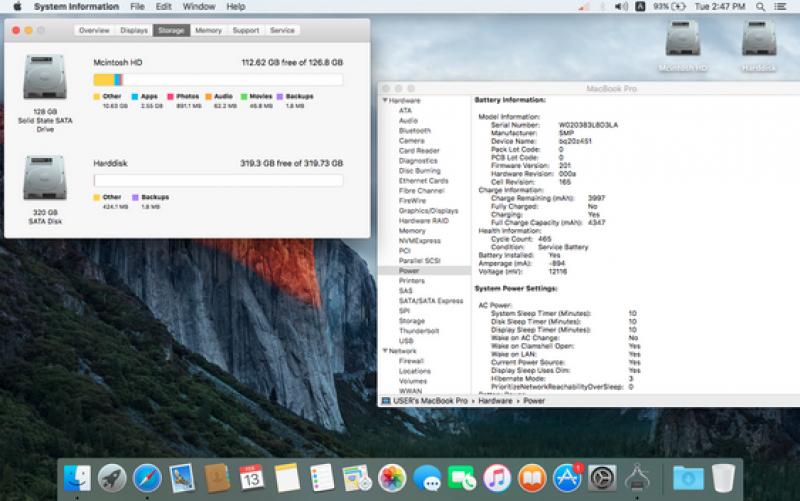The height and width of the screenshot is (501, 800).
Task: Open System Information app menu
Action: point(76,7)
